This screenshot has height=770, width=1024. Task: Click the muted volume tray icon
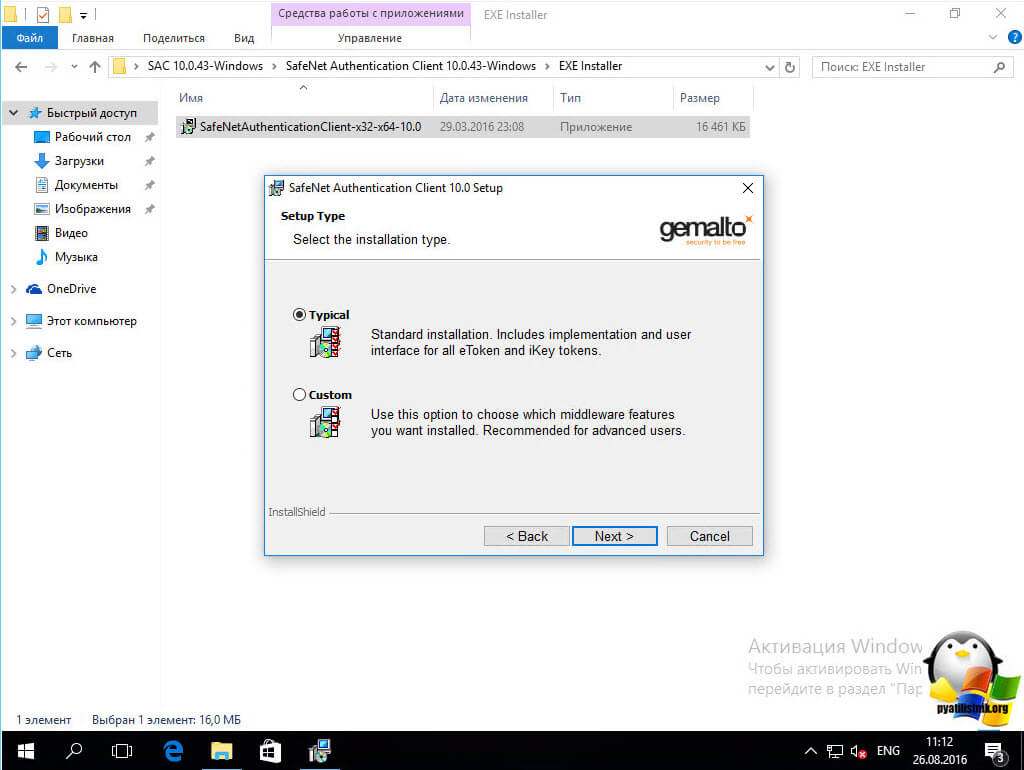pos(858,751)
